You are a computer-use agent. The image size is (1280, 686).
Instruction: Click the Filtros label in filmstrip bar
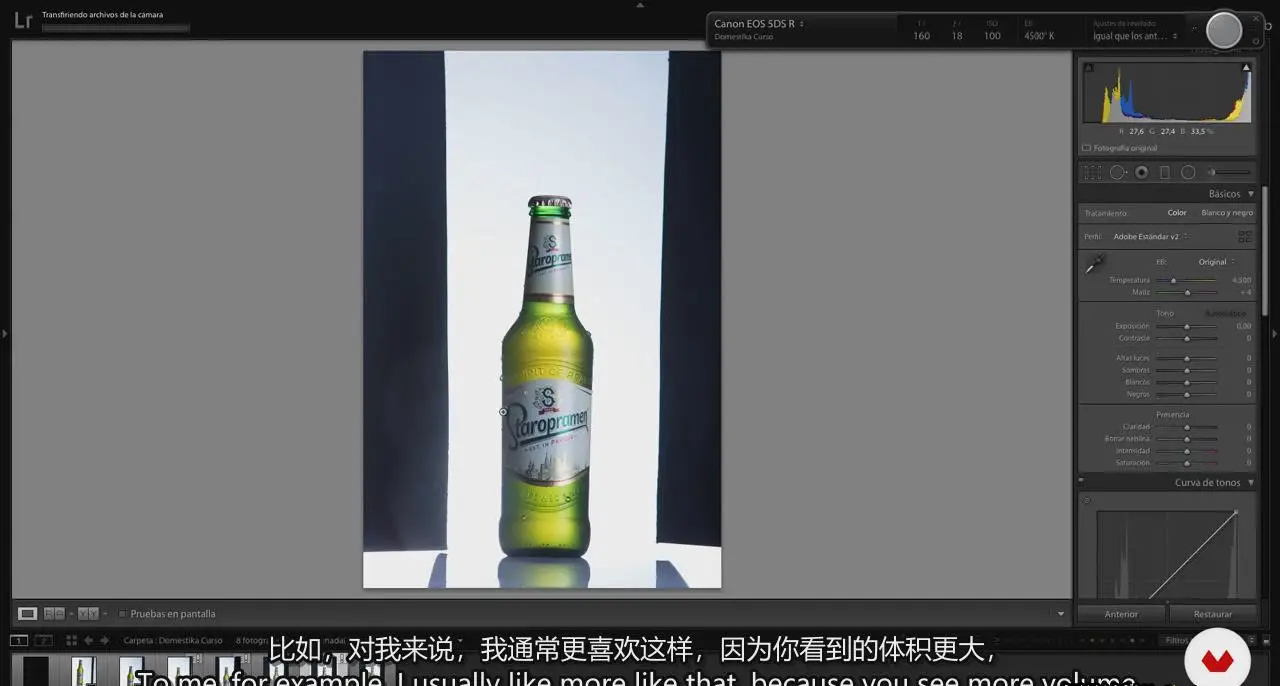pyautogui.click(x=1176, y=640)
